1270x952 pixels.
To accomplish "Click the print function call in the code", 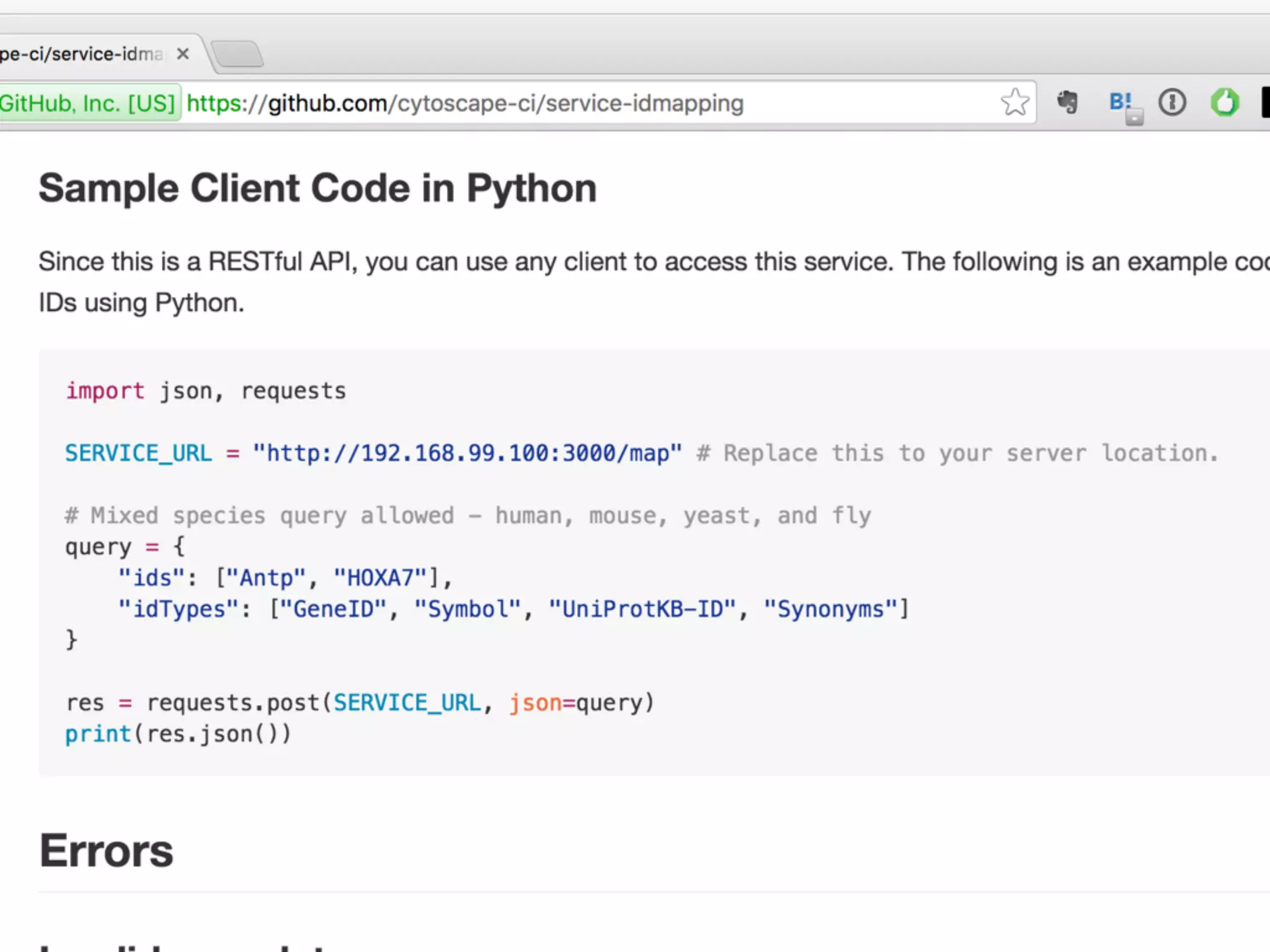I will click(x=98, y=734).
